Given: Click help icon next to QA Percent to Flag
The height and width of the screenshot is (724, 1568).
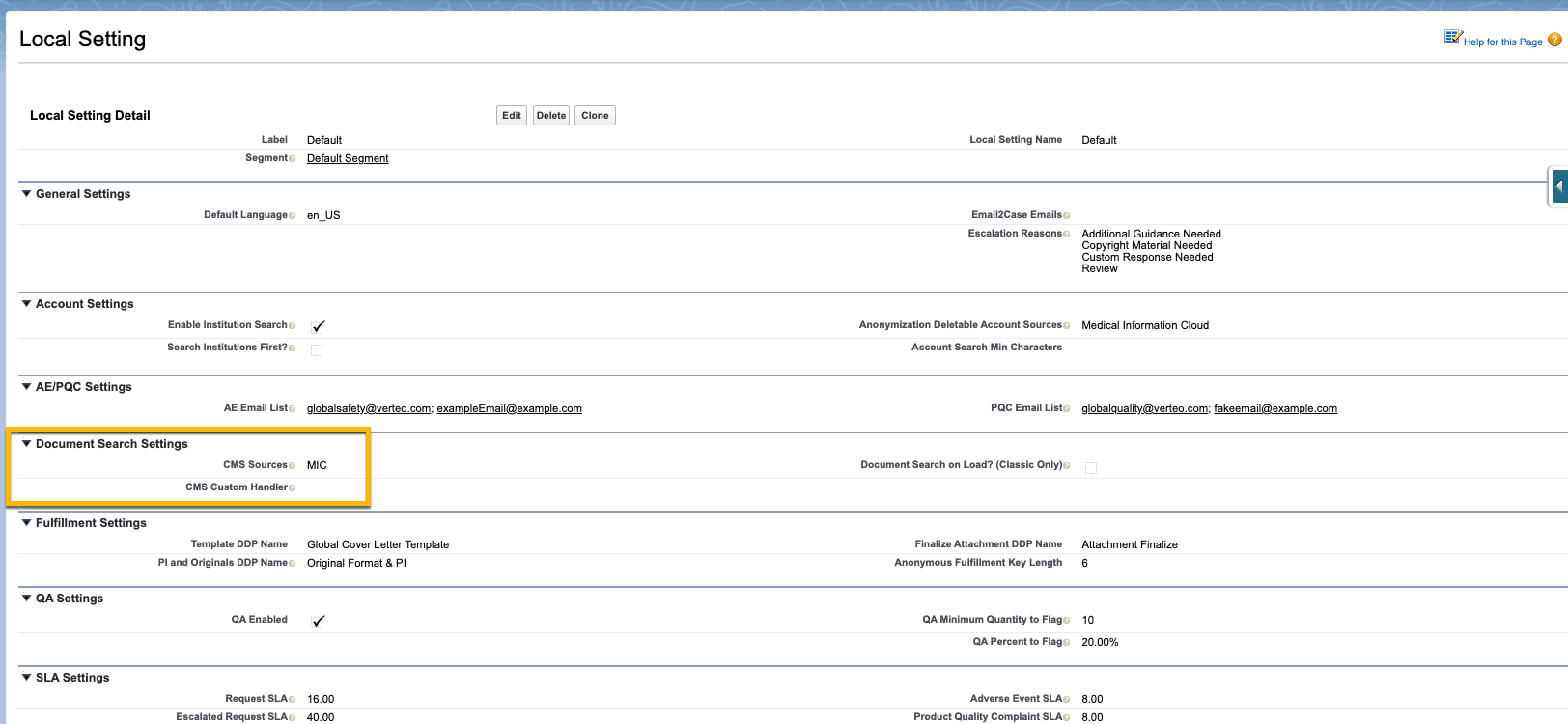Looking at the screenshot, I should [1067, 643].
